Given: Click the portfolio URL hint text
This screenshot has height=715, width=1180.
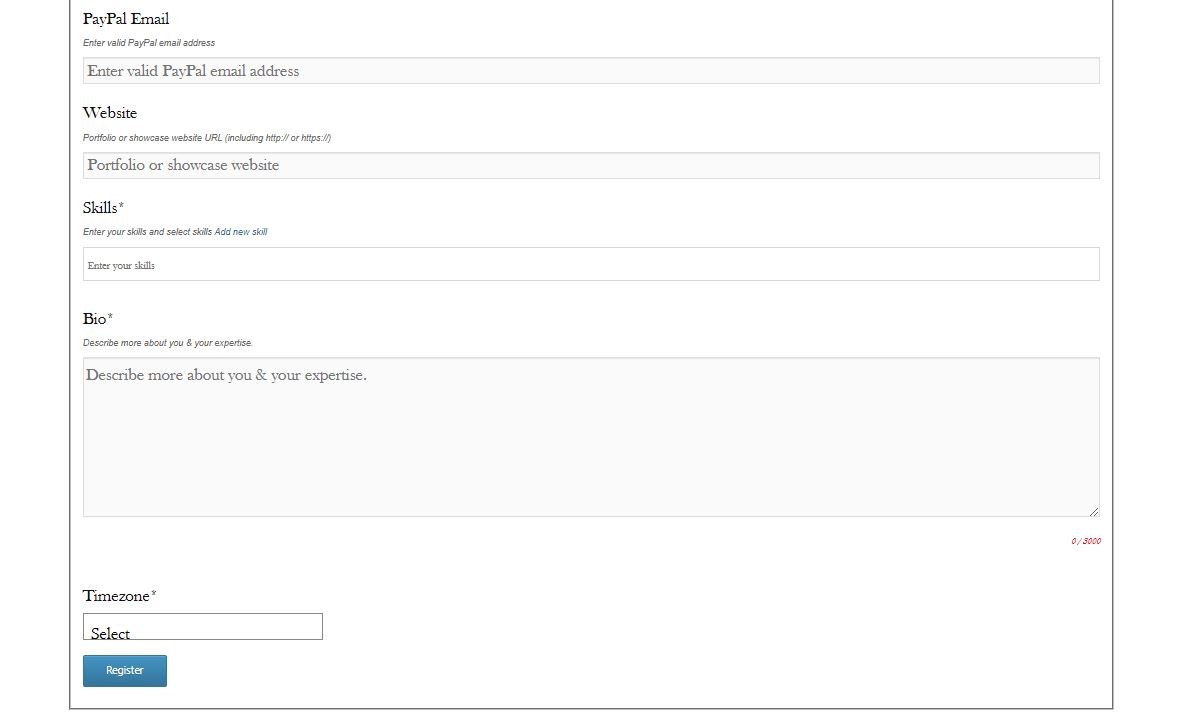Looking at the screenshot, I should (207, 138).
